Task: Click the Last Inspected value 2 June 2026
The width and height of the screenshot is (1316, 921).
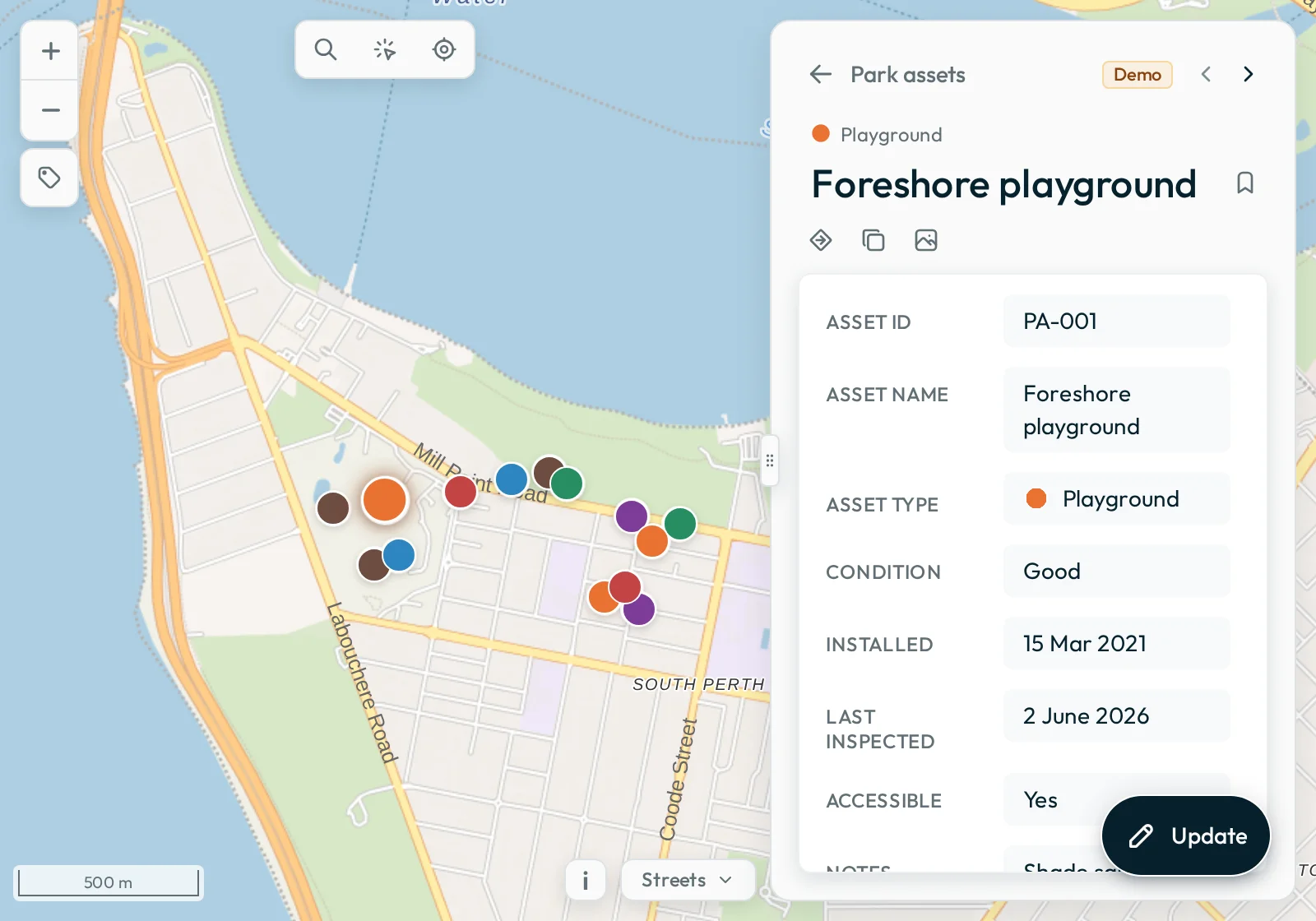Action: click(1117, 716)
